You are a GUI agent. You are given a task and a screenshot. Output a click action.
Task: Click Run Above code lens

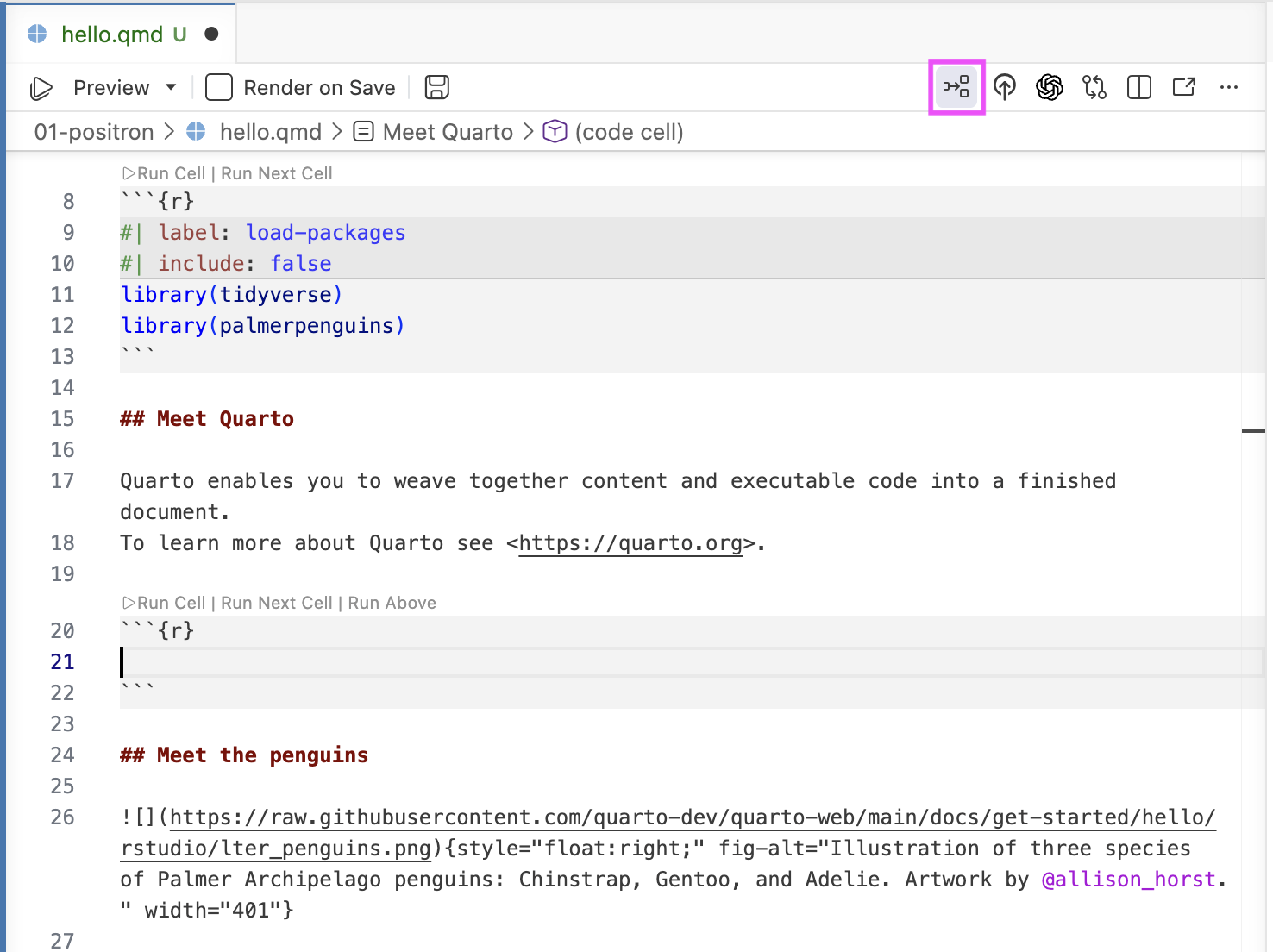(x=392, y=603)
